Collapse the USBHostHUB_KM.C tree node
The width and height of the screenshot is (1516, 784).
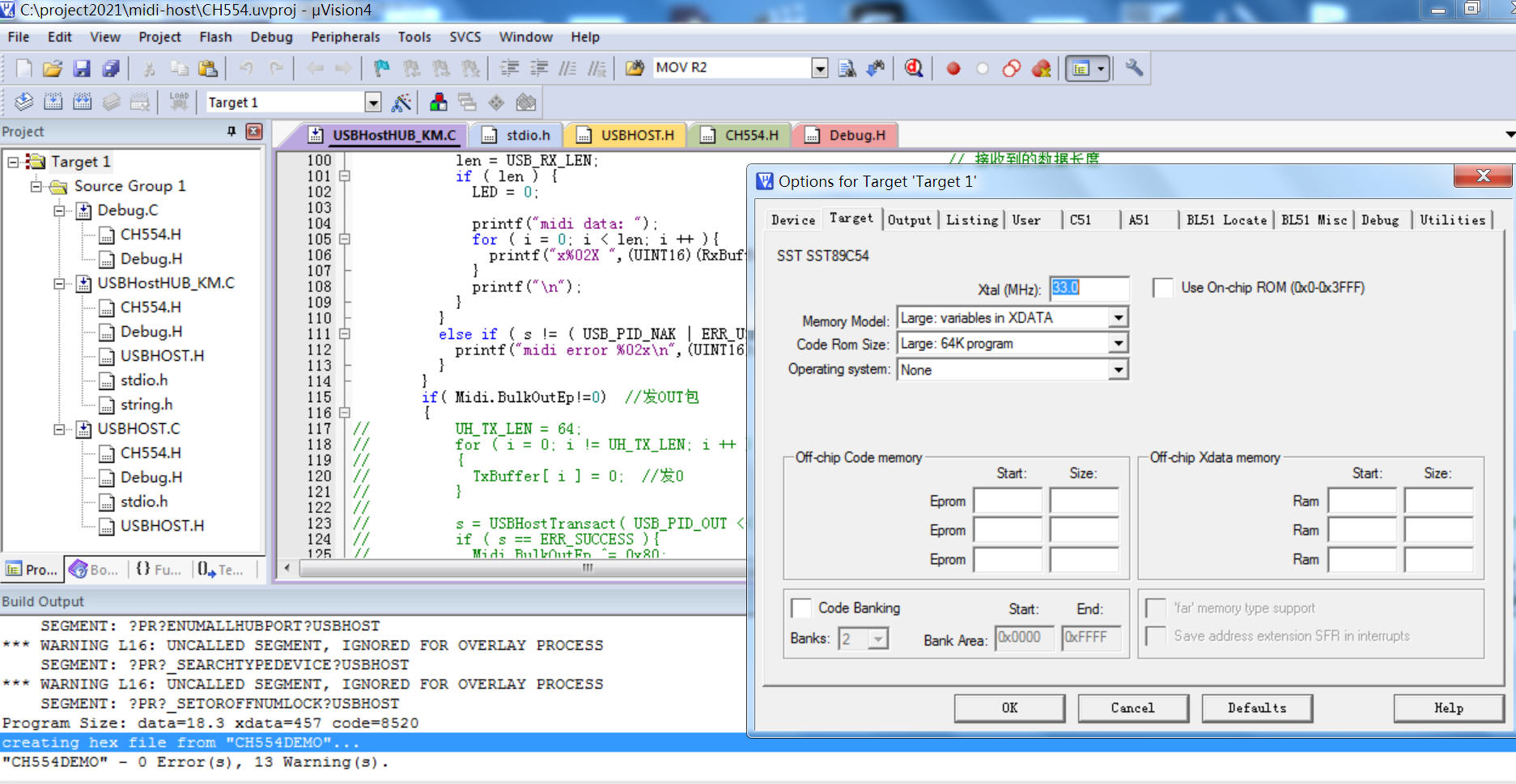click(x=59, y=283)
